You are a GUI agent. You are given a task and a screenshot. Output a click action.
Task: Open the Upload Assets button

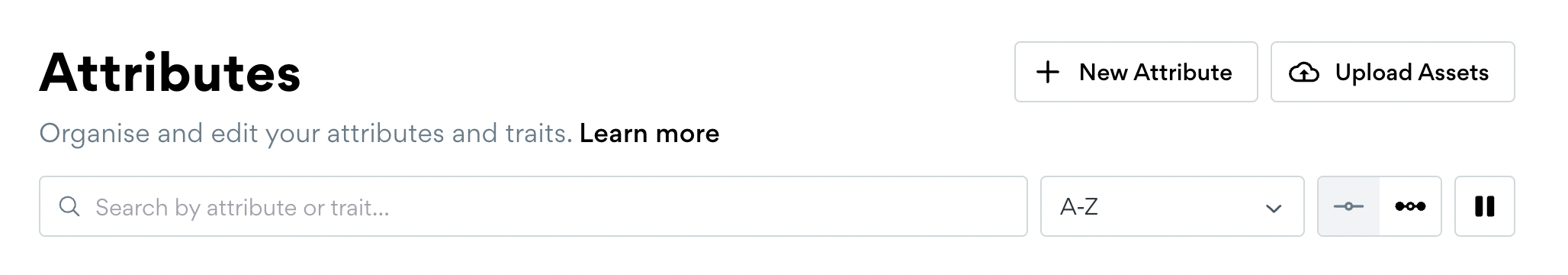pos(1393,72)
